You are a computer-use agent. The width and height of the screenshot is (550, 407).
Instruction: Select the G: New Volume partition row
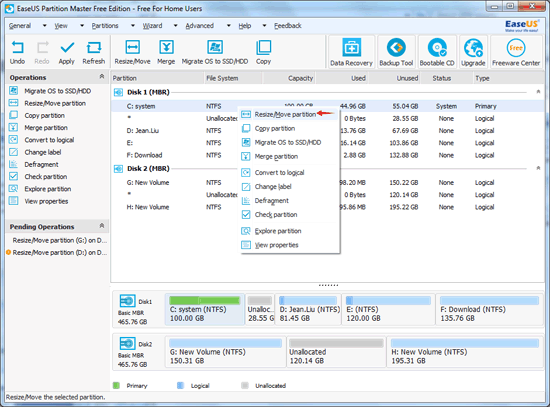pos(328,182)
